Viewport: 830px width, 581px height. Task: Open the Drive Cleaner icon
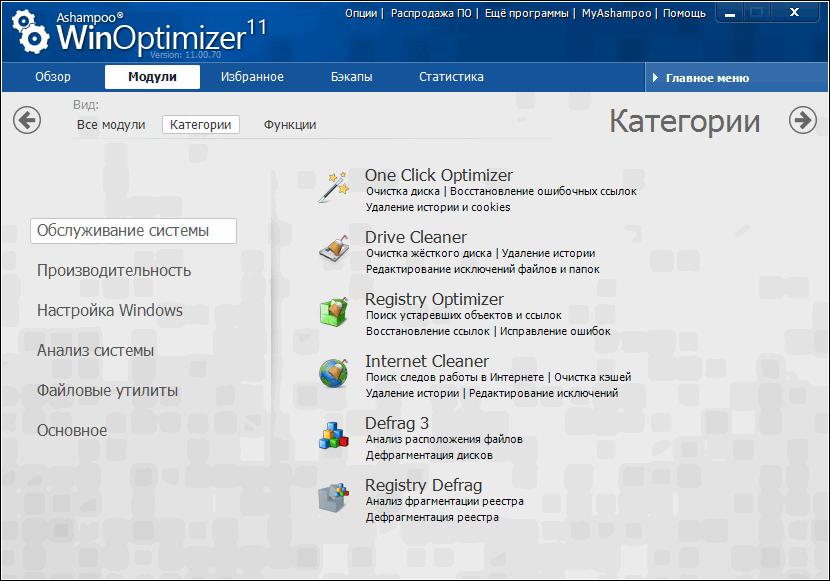pyautogui.click(x=333, y=249)
